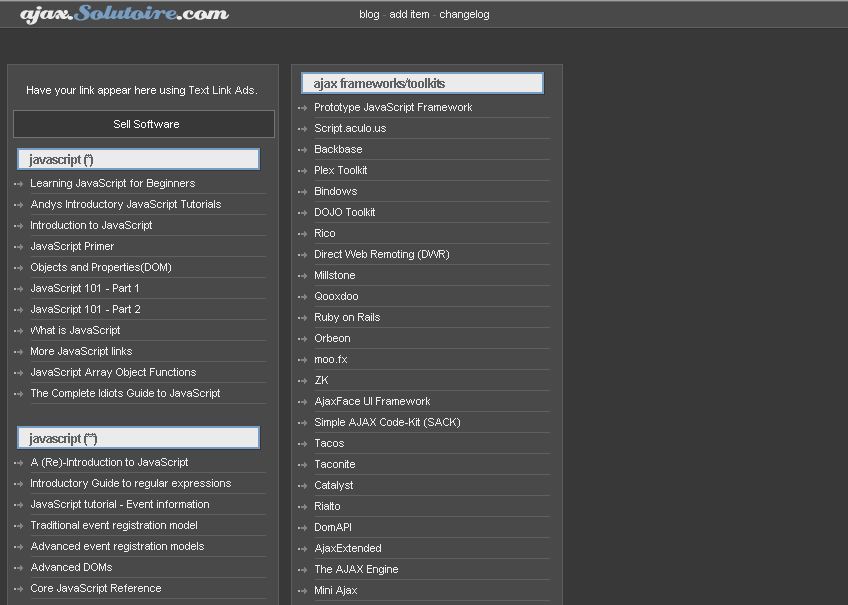The image size is (848, 605).
Task: Open the add item link
Action: (x=409, y=15)
